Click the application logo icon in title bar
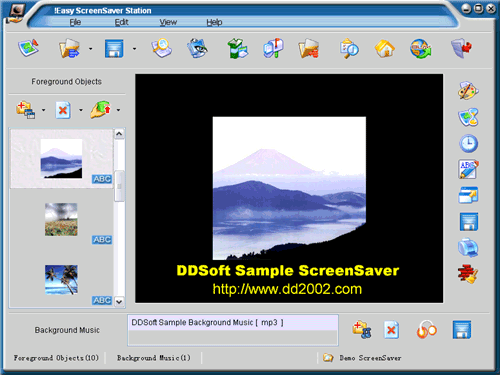This screenshot has height=375, width=500. (15, 13)
